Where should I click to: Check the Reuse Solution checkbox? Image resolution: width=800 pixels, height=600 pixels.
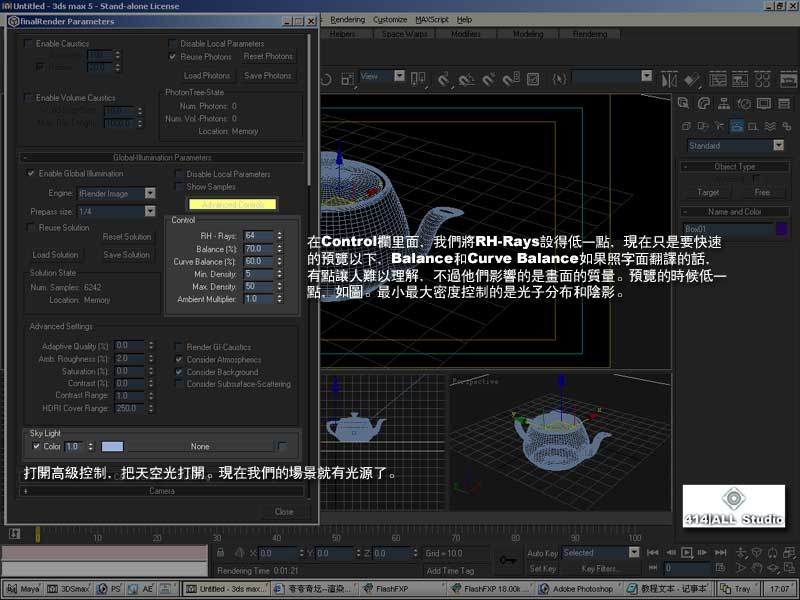tap(31, 228)
